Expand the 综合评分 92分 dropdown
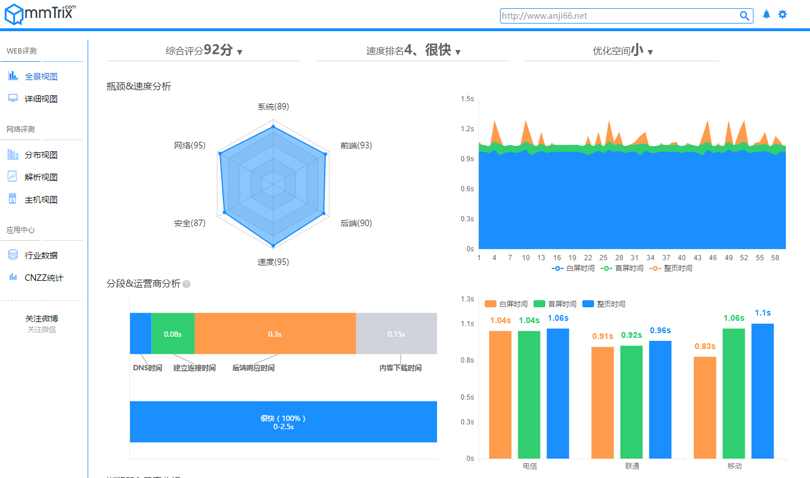This screenshot has width=810, height=478. pos(204,50)
